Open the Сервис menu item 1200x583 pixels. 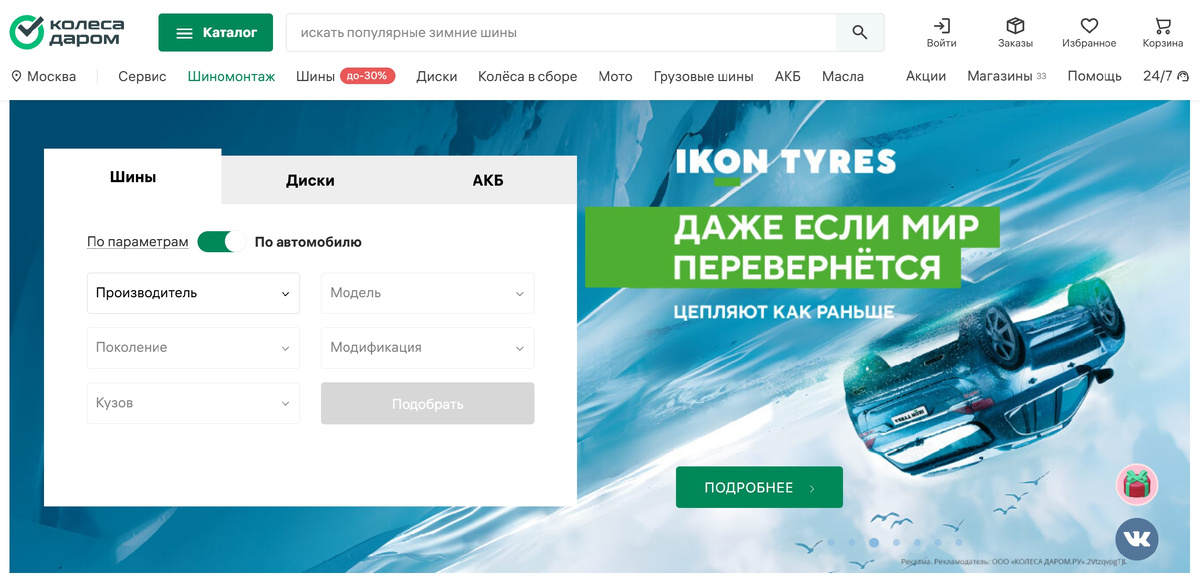click(x=142, y=76)
